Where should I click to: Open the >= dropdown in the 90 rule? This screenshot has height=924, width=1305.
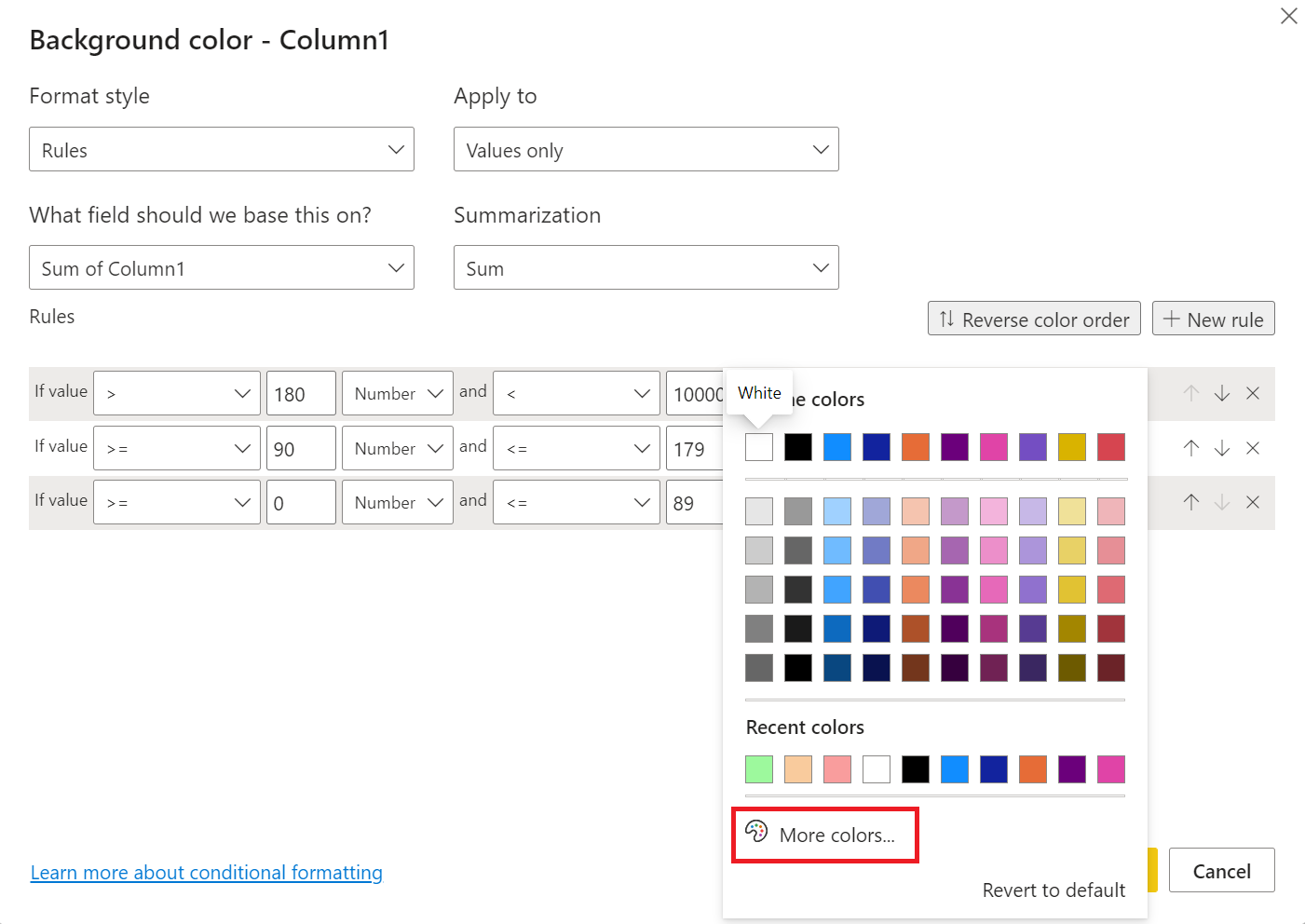(x=177, y=448)
